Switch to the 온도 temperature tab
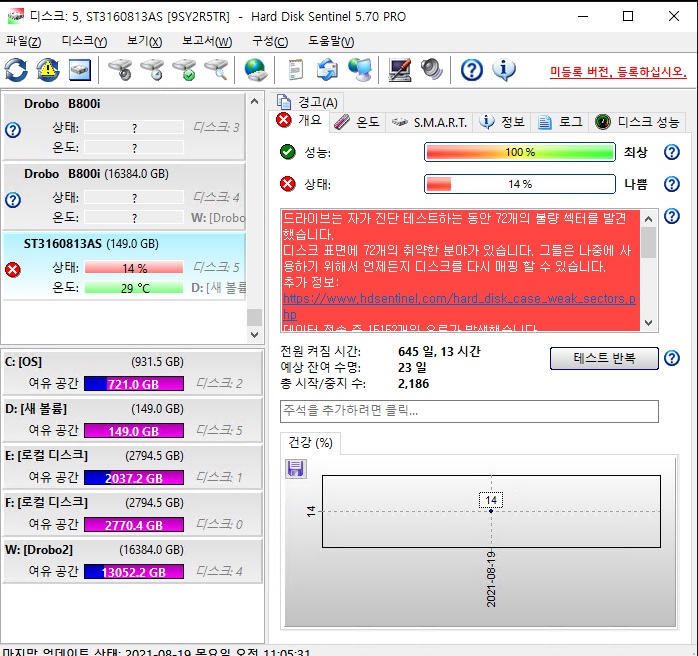 click(357, 122)
